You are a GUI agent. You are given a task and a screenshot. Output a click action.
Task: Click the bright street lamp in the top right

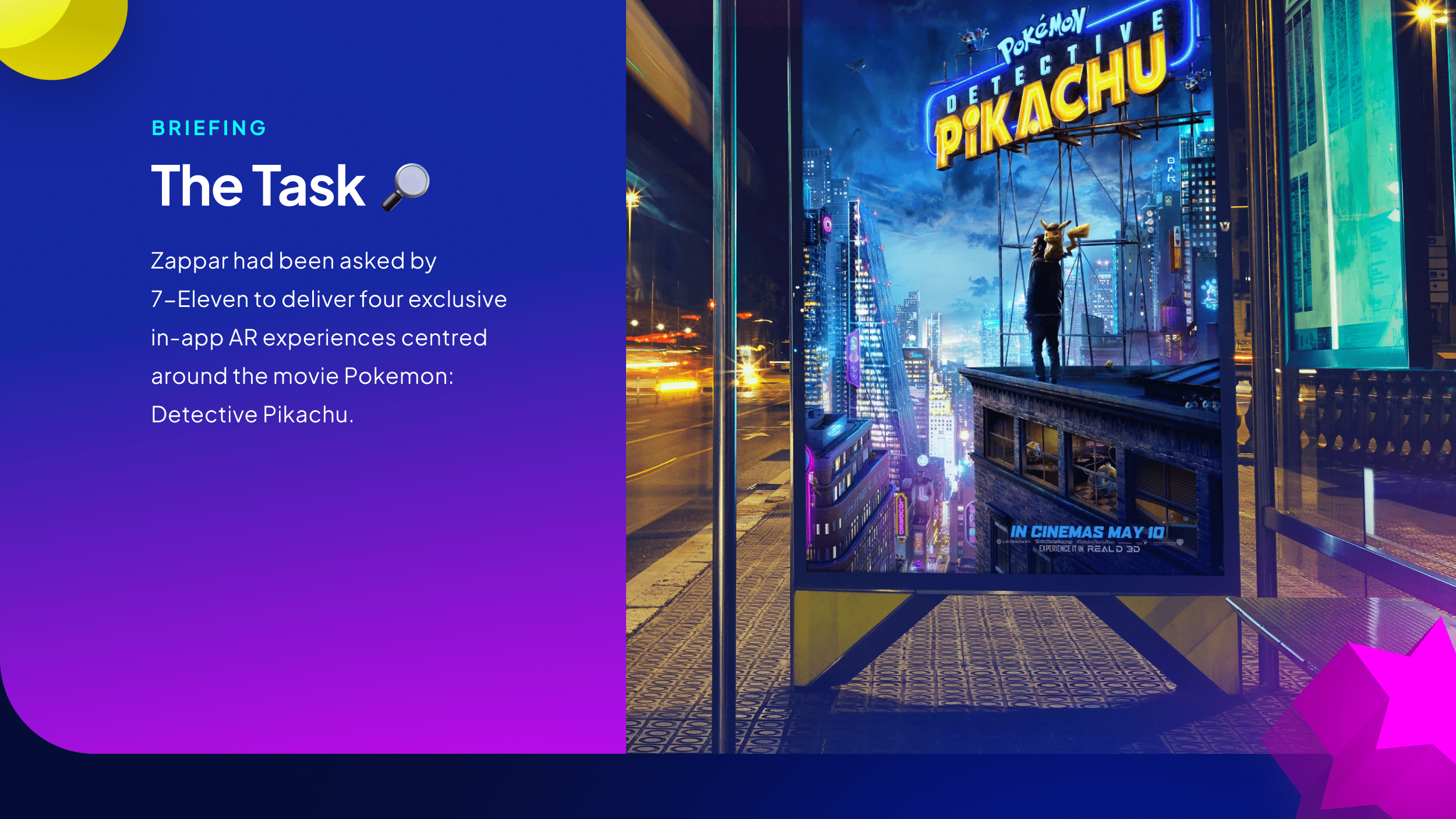[1424, 13]
